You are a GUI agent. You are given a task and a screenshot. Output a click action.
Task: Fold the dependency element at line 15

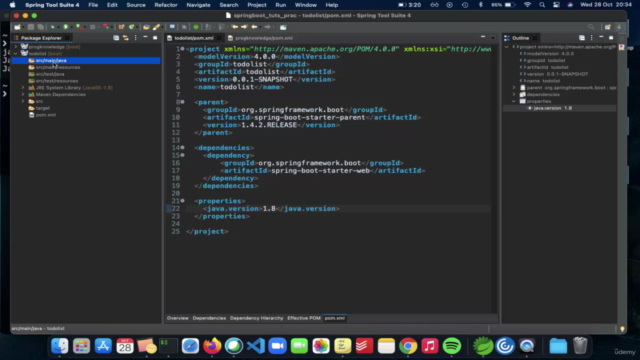(x=182, y=155)
